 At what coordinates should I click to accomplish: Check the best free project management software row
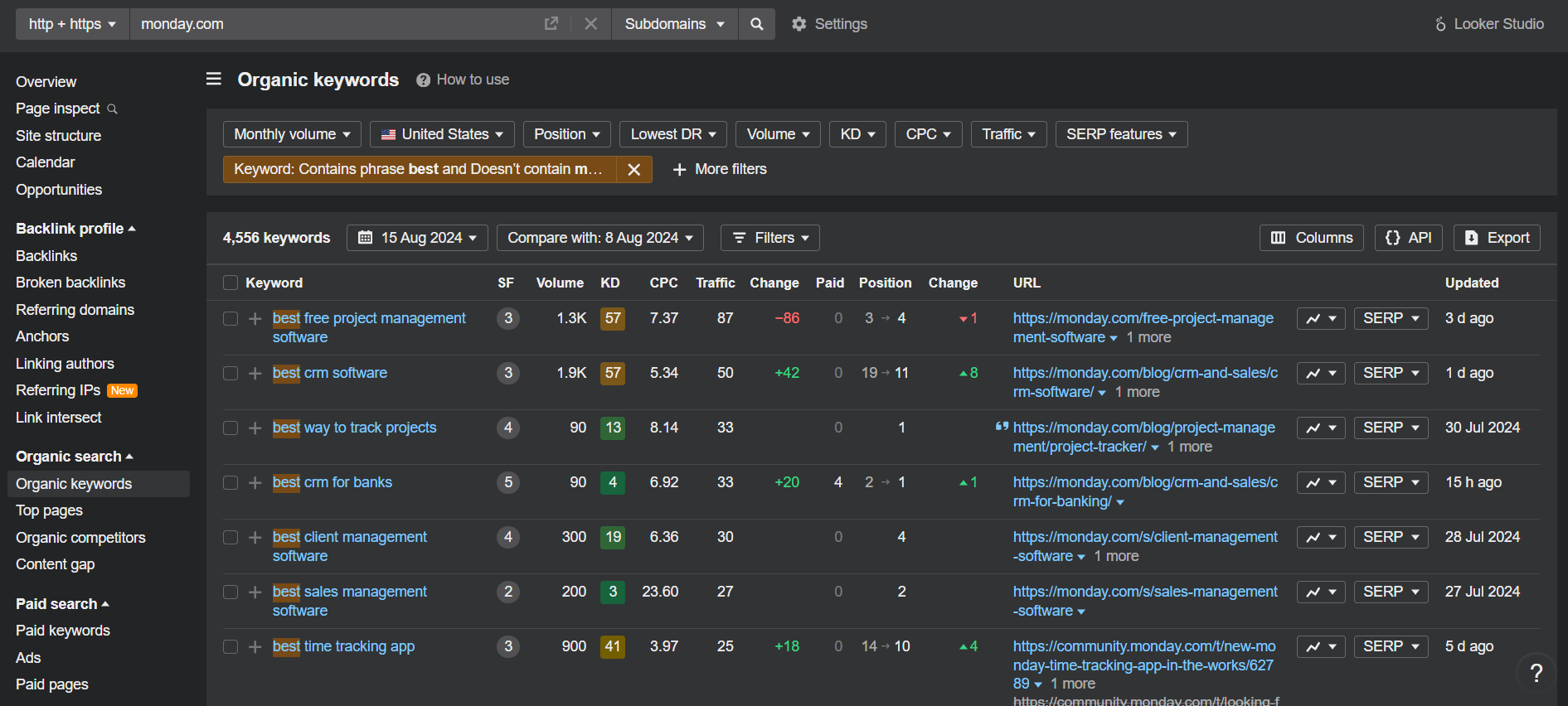coord(231,319)
